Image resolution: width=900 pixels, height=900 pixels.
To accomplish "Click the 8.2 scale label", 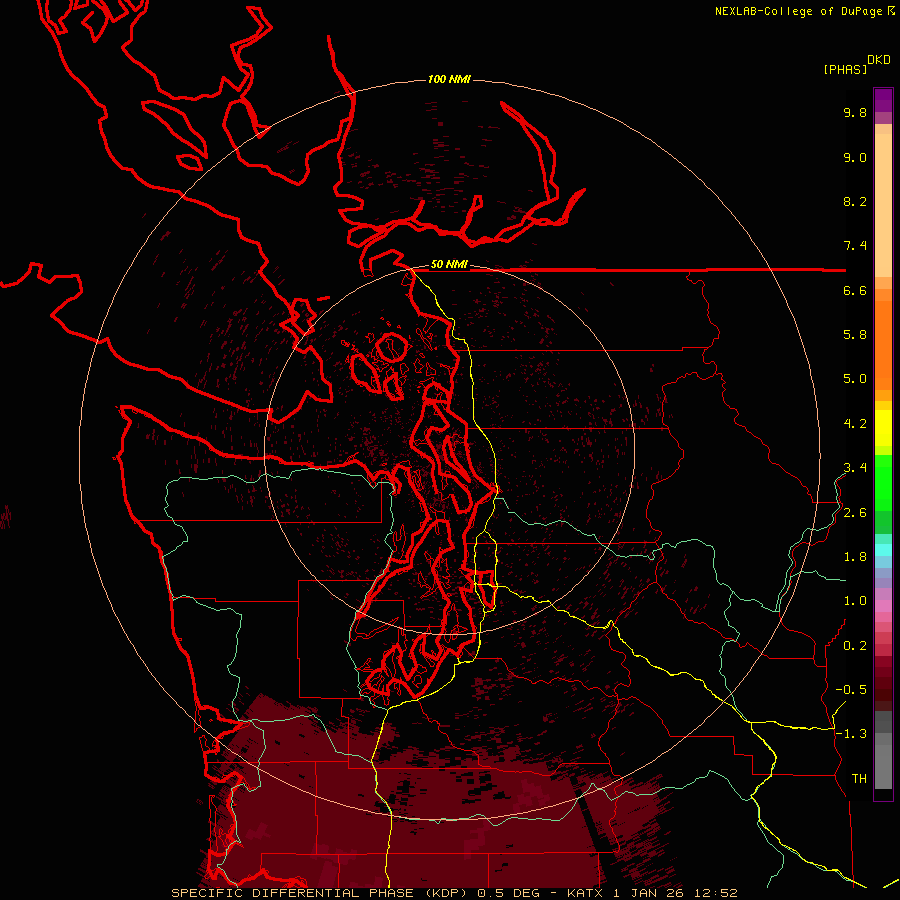I will click(x=855, y=201).
